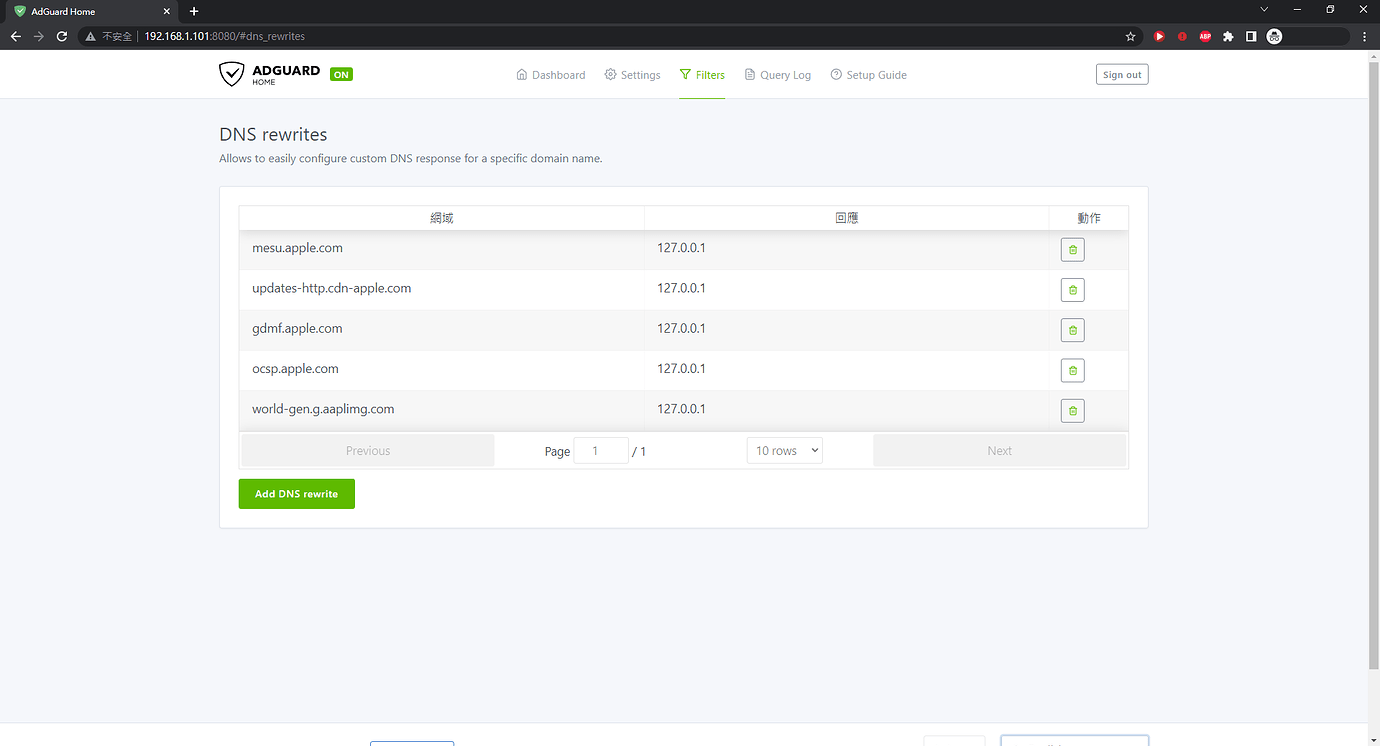The image size is (1380, 746).
Task: Click the Add DNS rewrite button
Action: tap(296, 493)
